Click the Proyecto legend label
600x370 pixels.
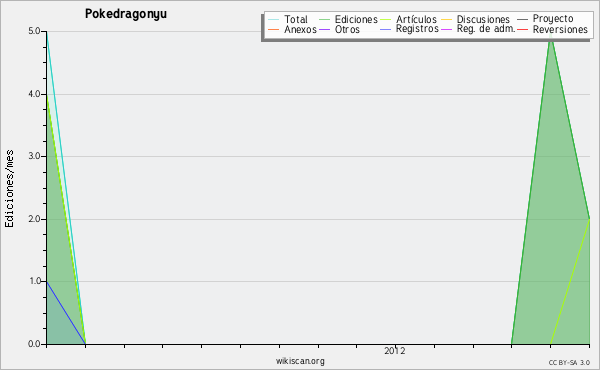(x=553, y=19)
